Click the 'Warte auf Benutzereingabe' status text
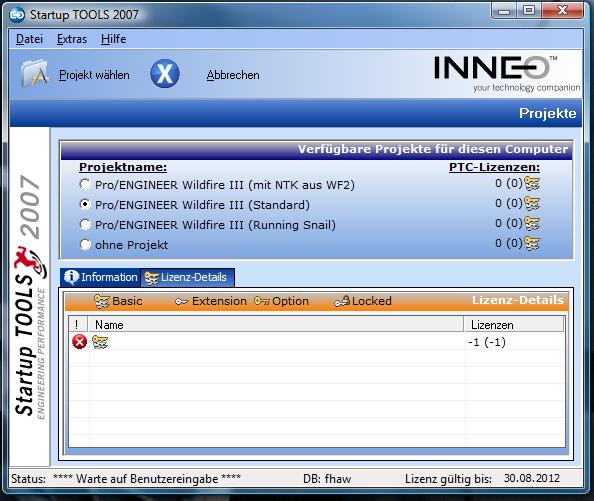Image resolution: width=594 pixels, height=501 pixels. [147, 479]
